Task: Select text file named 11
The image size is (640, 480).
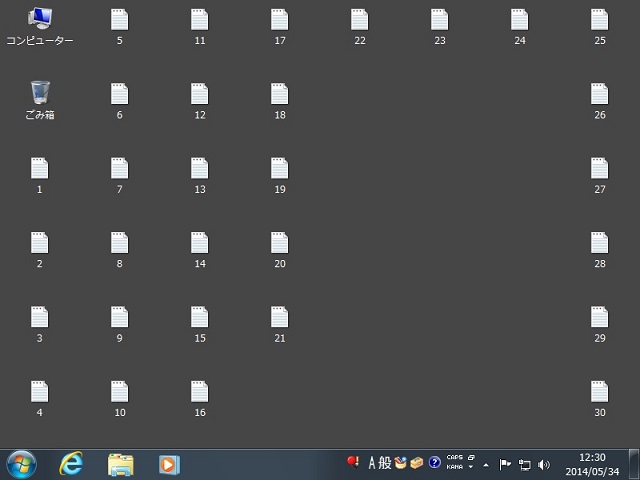Action: point(200,27)
